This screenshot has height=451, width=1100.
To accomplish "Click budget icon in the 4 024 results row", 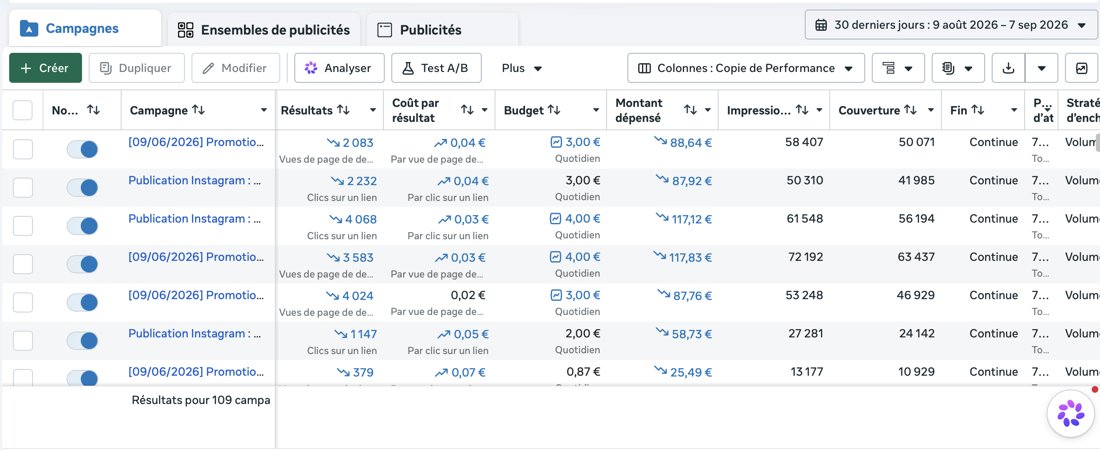I will (556, 295).
